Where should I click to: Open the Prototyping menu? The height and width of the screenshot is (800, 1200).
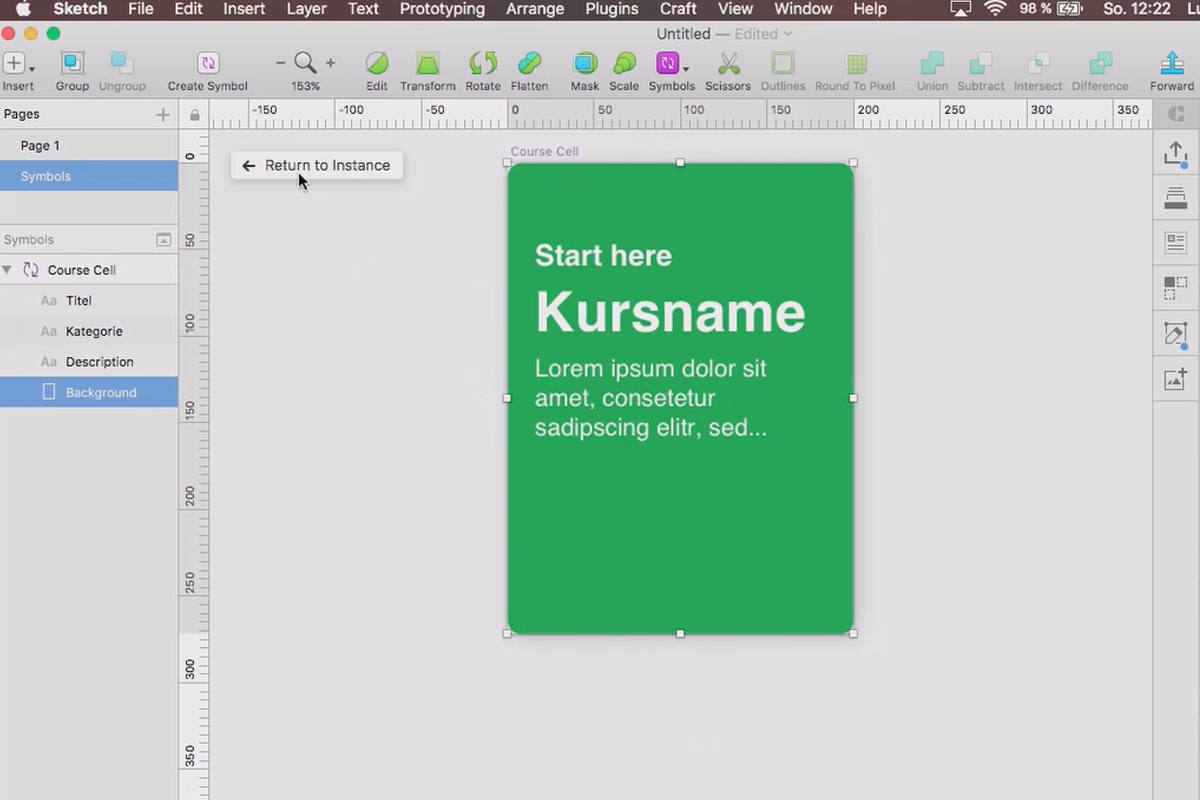[442, 10]
